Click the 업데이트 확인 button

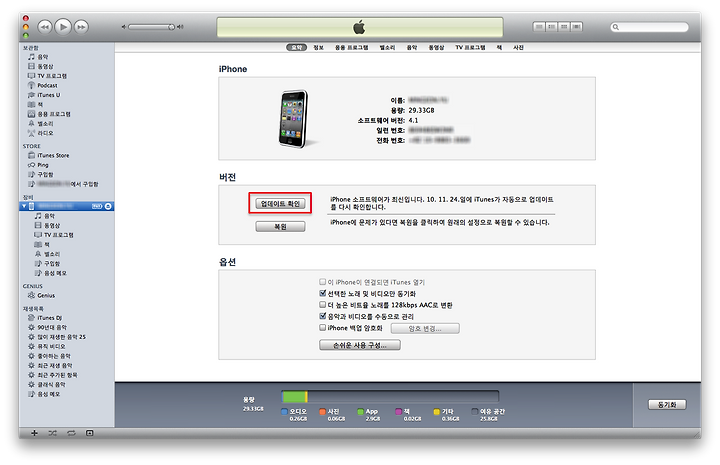pyautogui.click(x=281, y=204)
